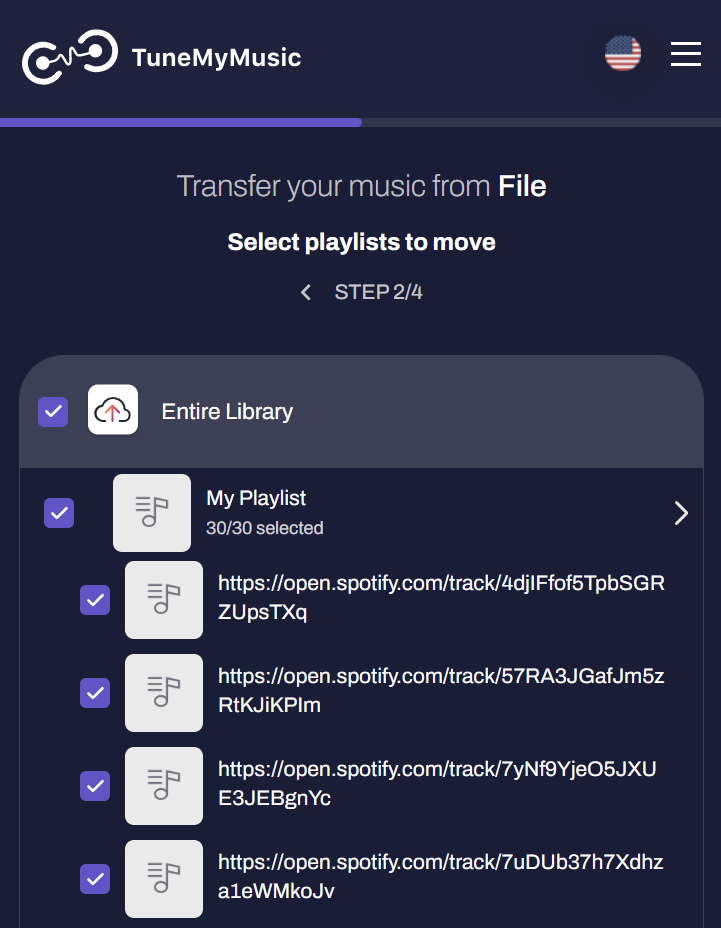Collapse My Playlist with the right chevron
Screen dimensions: 721x928
click(681, 513)
